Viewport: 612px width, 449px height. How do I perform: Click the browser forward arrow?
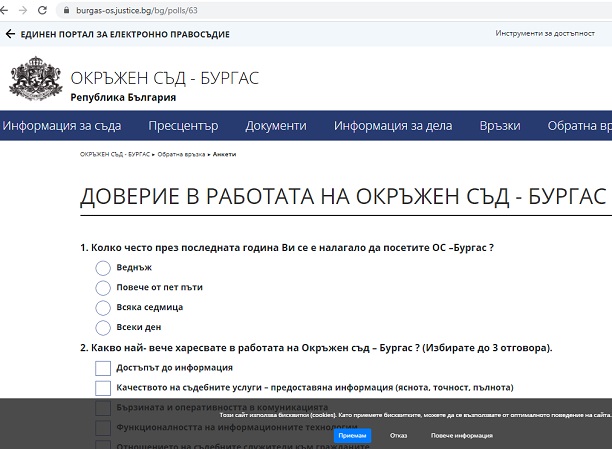coord(23,10)
